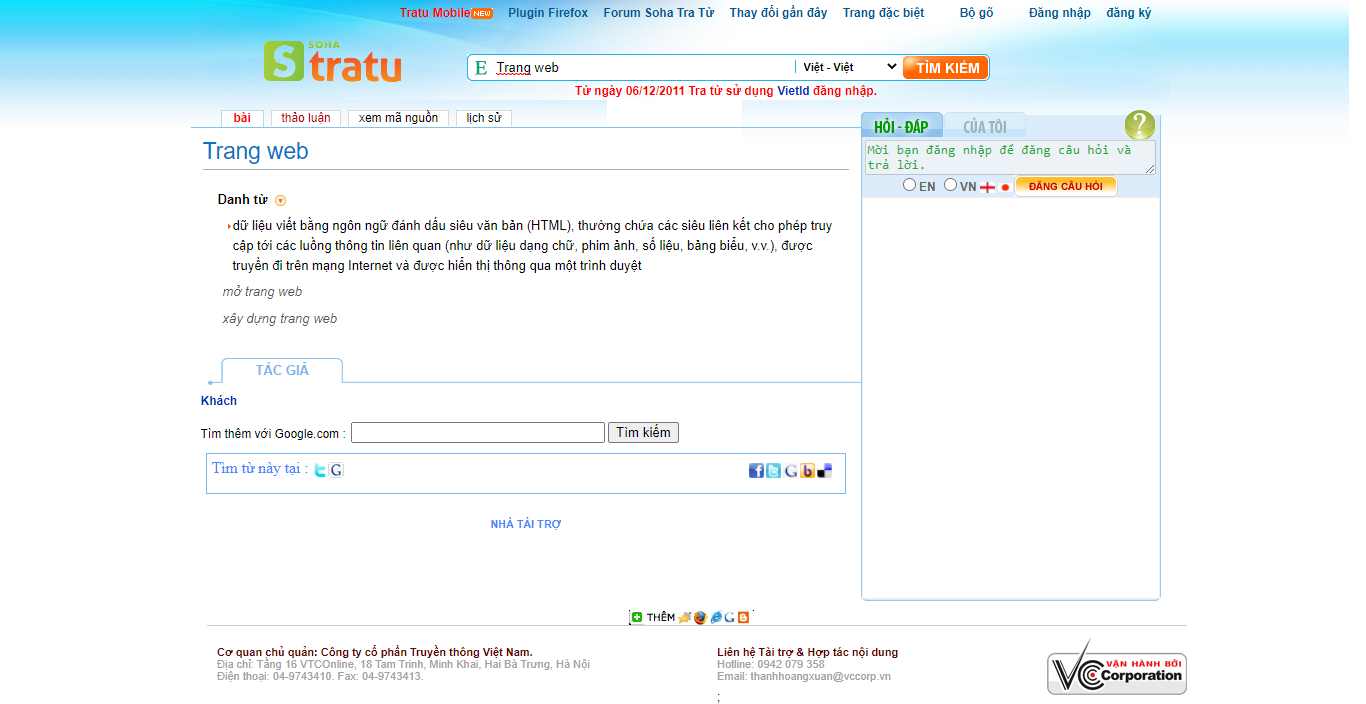Image resolution: width=1366 pixels, height=704 pixels.
Task: Open the yellow question mark help icon
Action: (1139, 125)
